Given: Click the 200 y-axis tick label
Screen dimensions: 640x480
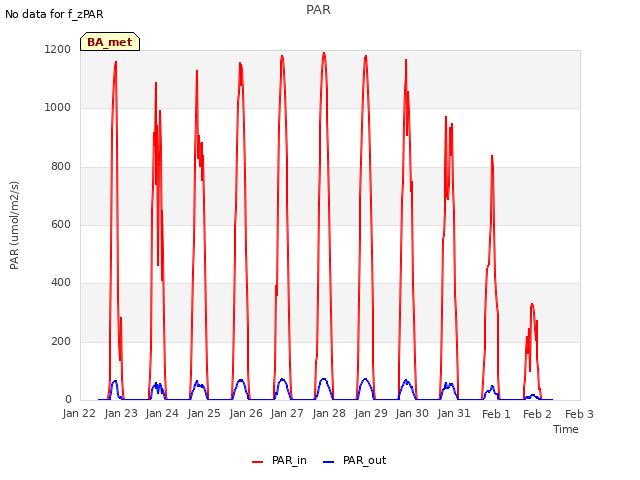Looking at the screenshot, I should 61,342.
